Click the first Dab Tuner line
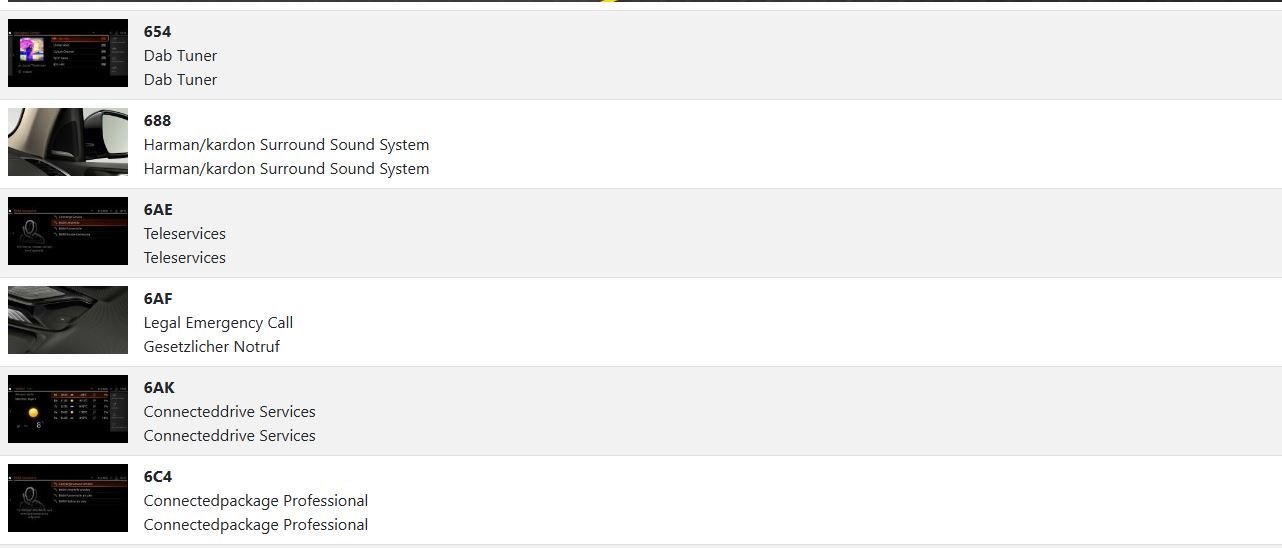This screenshot has width=1282, height=548. point(180,56)
